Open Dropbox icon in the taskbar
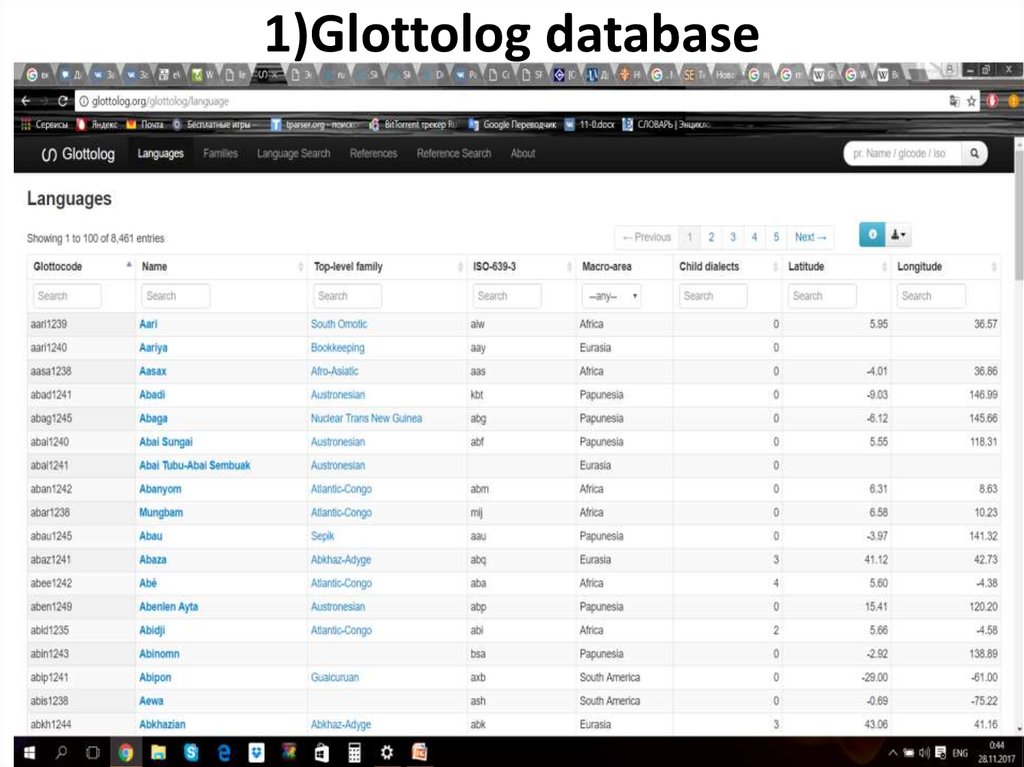 256,752
